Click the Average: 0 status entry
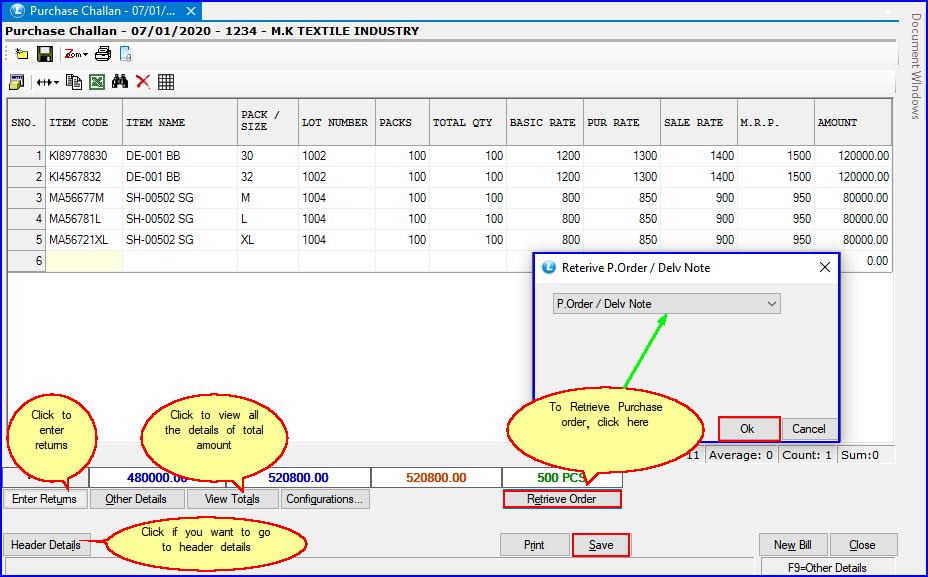The width and height of the screenshot is (928, 577). 740,455
